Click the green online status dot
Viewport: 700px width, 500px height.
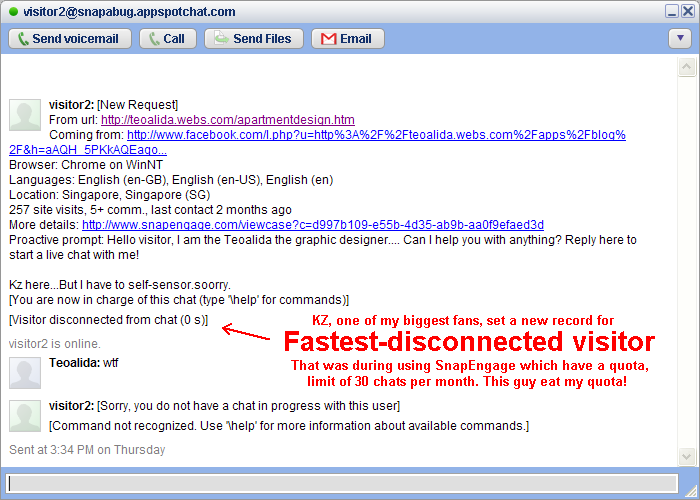tap(13, 12)
